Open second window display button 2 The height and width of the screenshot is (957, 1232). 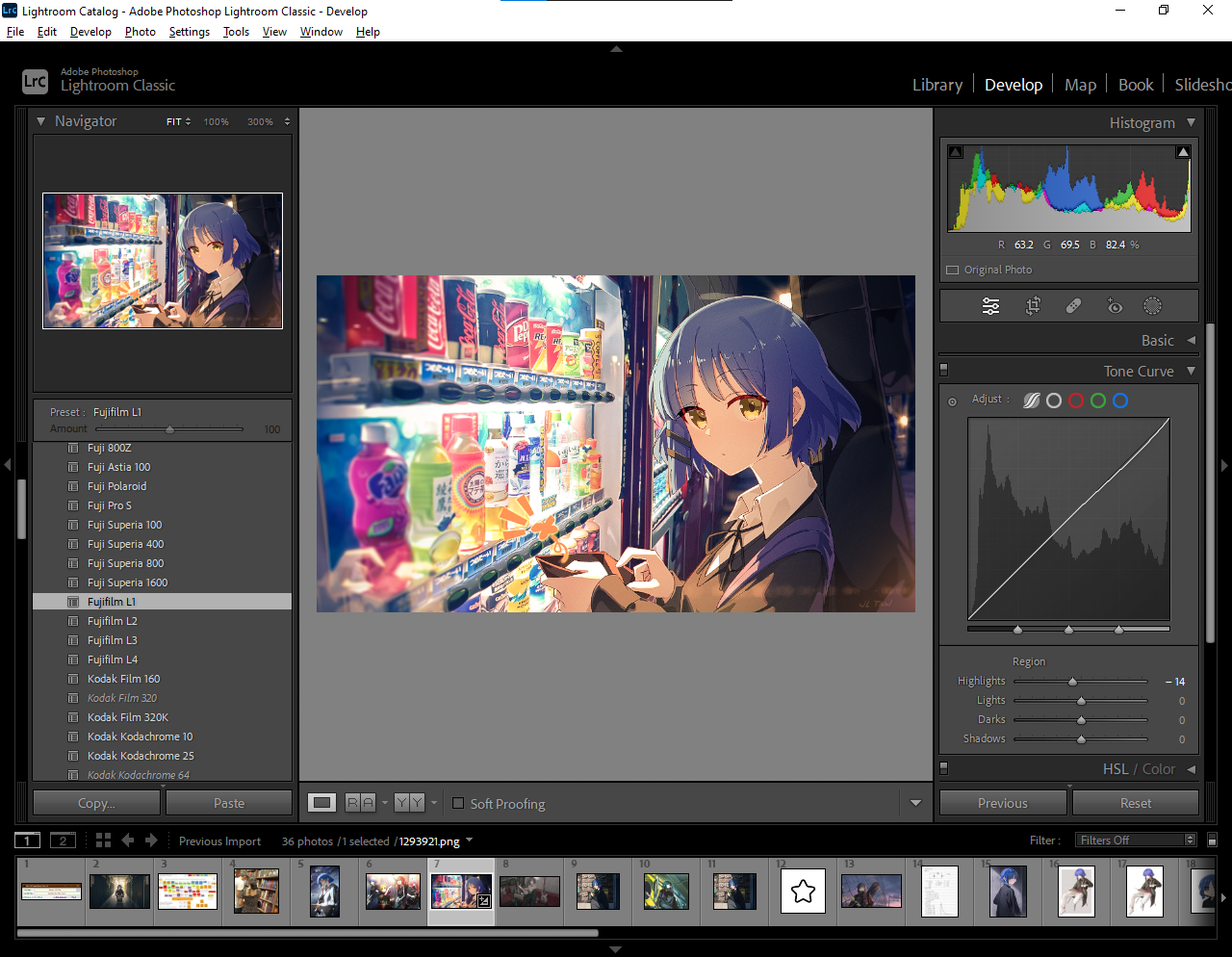pos(63,841)
